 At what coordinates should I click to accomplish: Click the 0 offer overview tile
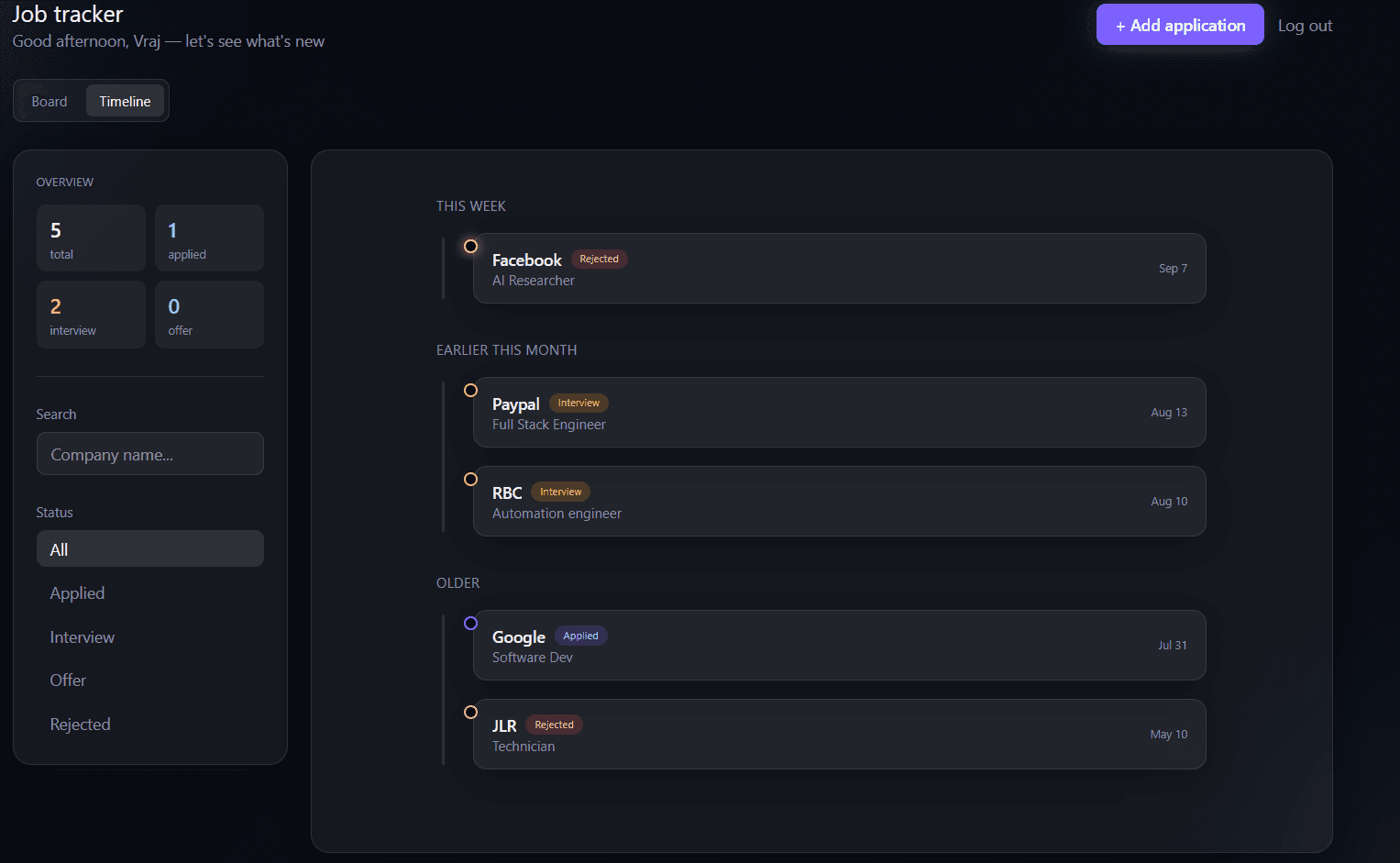pyautogui.click(x=209, y=315)
